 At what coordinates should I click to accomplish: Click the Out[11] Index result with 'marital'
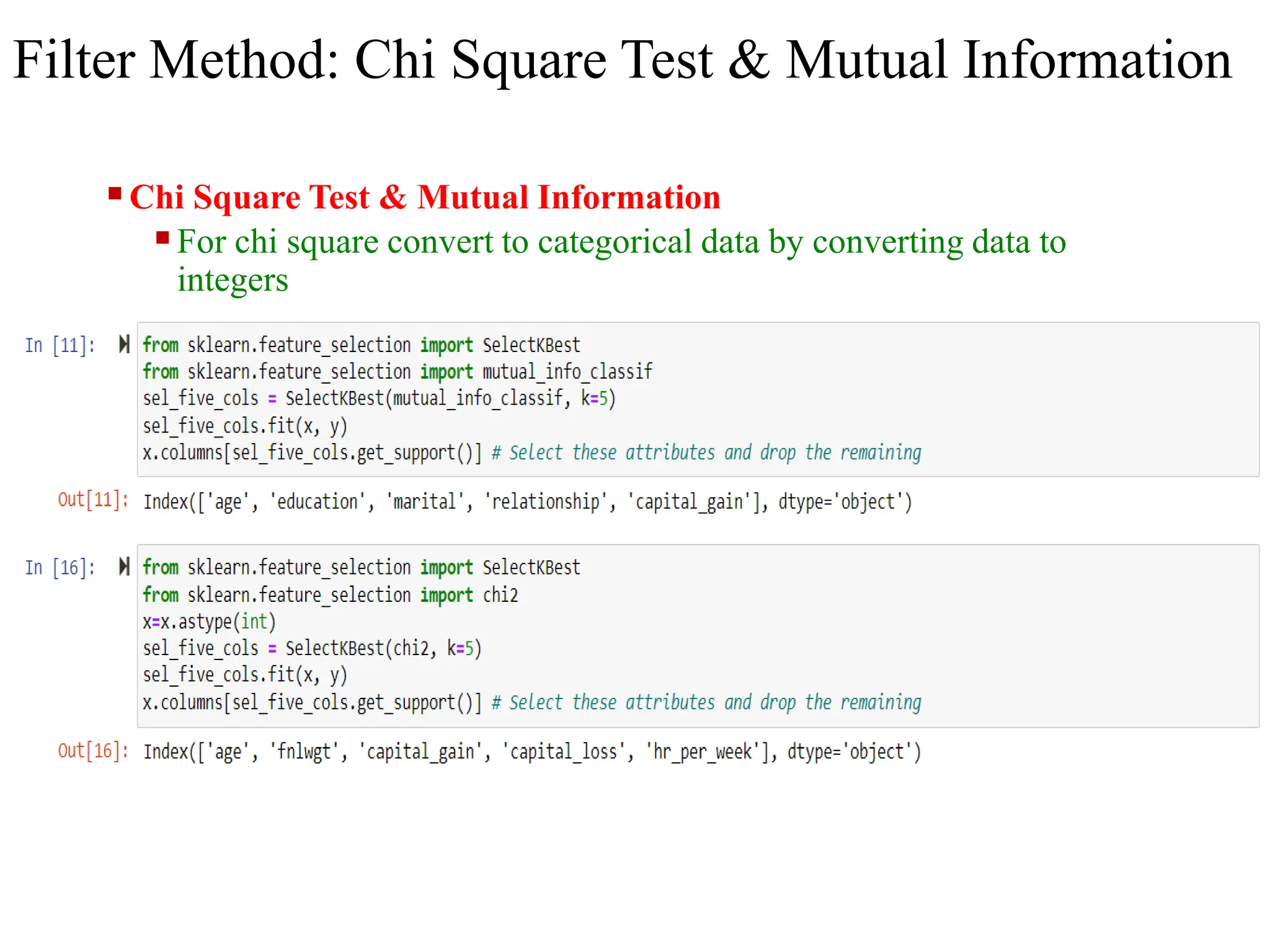pos(528,501)
